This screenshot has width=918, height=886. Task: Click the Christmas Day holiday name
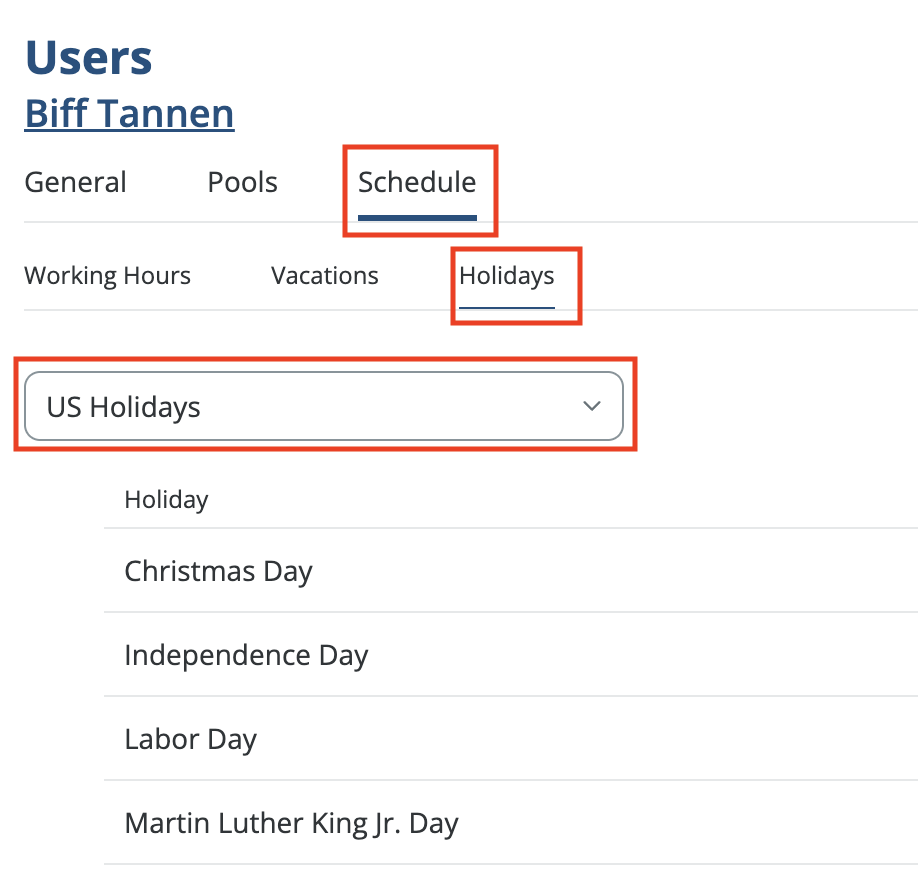(x=219, y=571)
